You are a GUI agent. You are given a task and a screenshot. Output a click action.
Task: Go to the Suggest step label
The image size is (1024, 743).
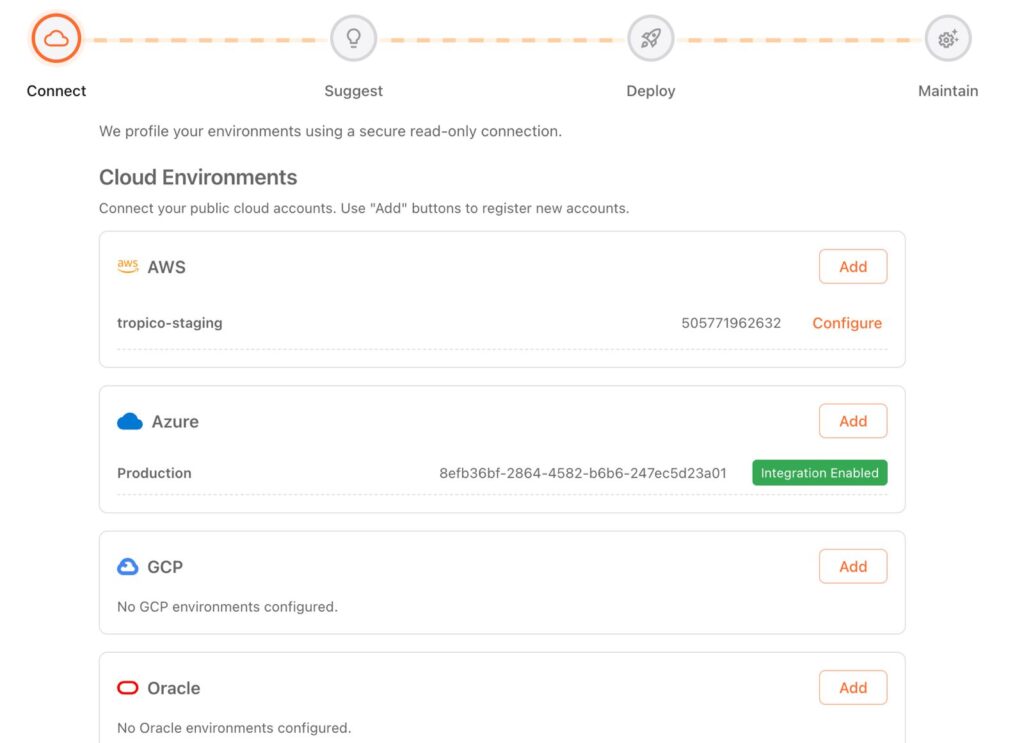point(353,91)
